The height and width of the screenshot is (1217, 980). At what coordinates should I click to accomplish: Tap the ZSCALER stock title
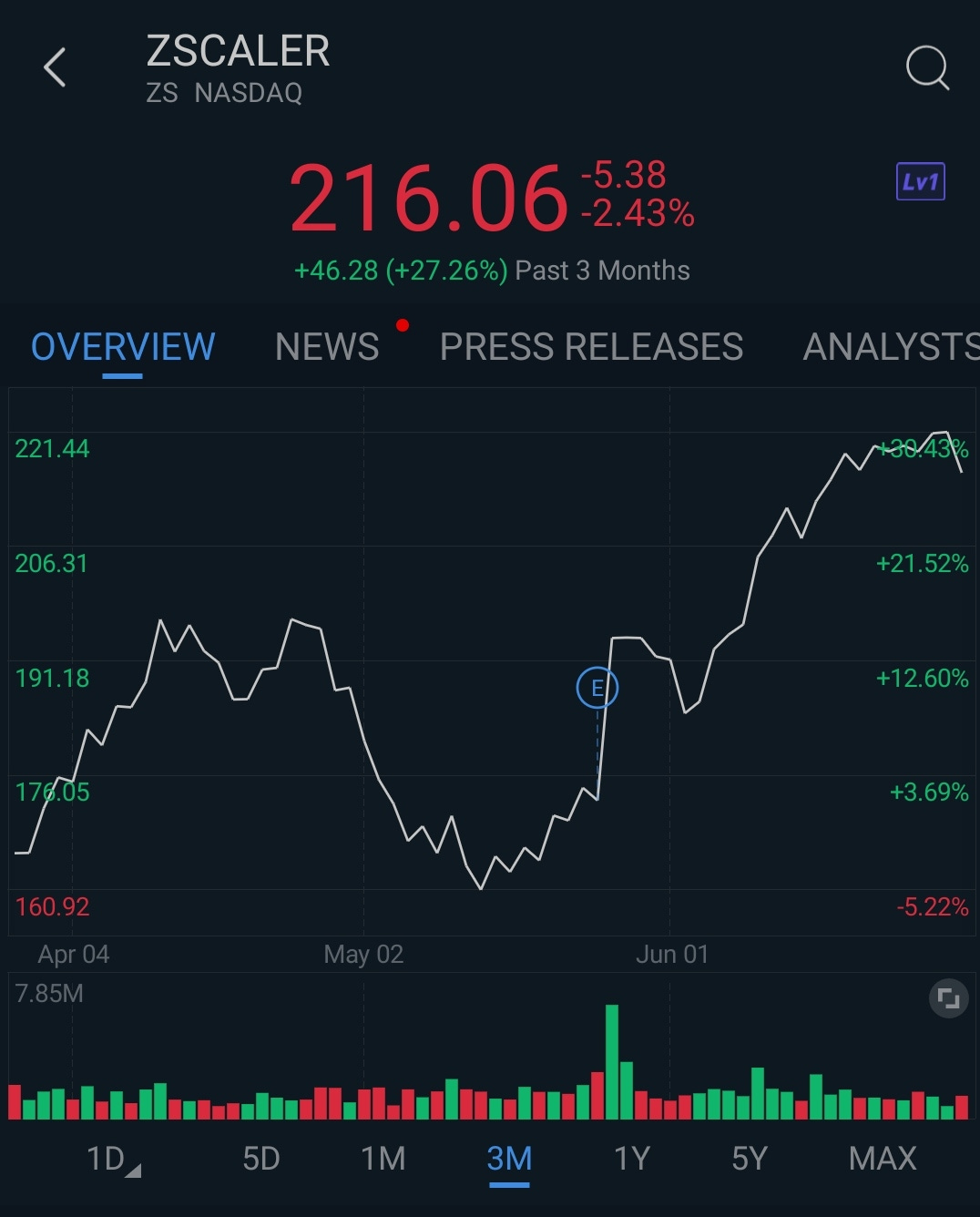point(238,51)
